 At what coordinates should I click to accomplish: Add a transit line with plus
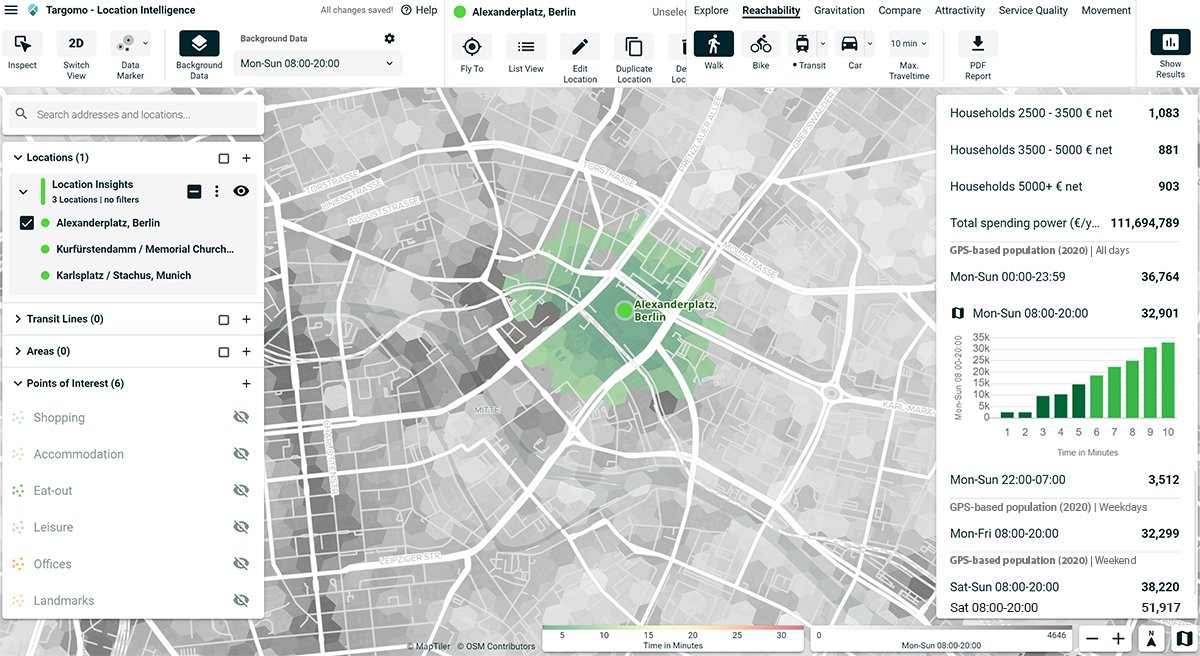tap(246, 320)
